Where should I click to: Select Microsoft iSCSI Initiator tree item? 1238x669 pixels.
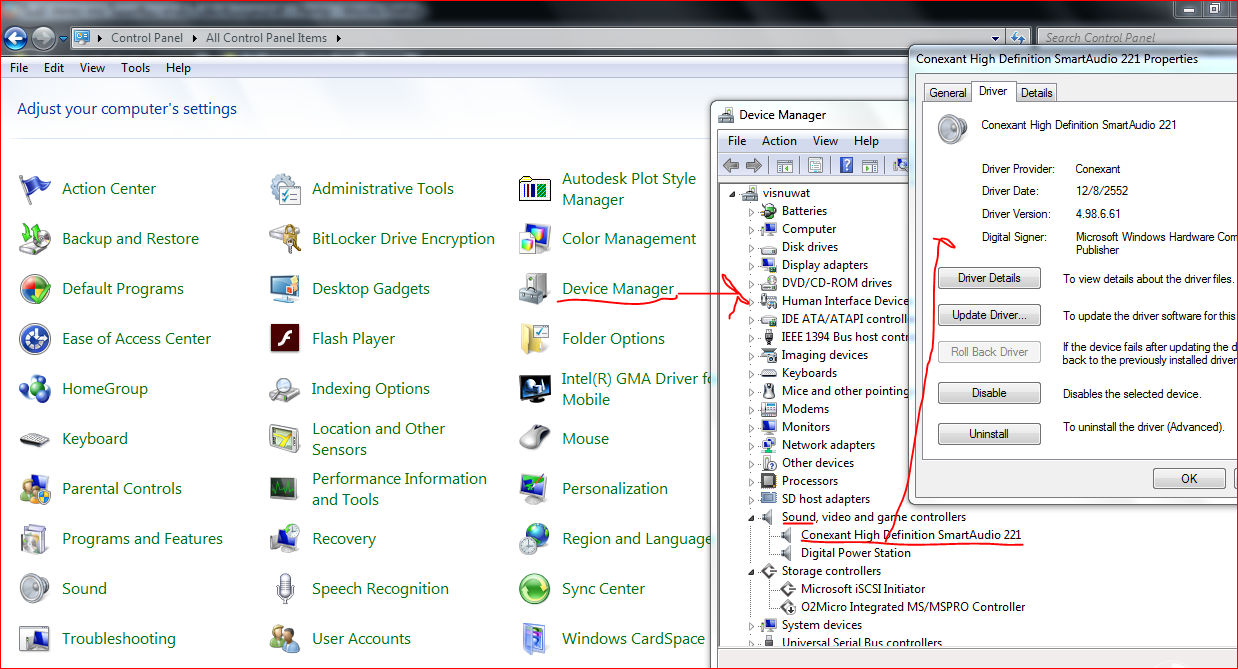click(x=863, y=589)
